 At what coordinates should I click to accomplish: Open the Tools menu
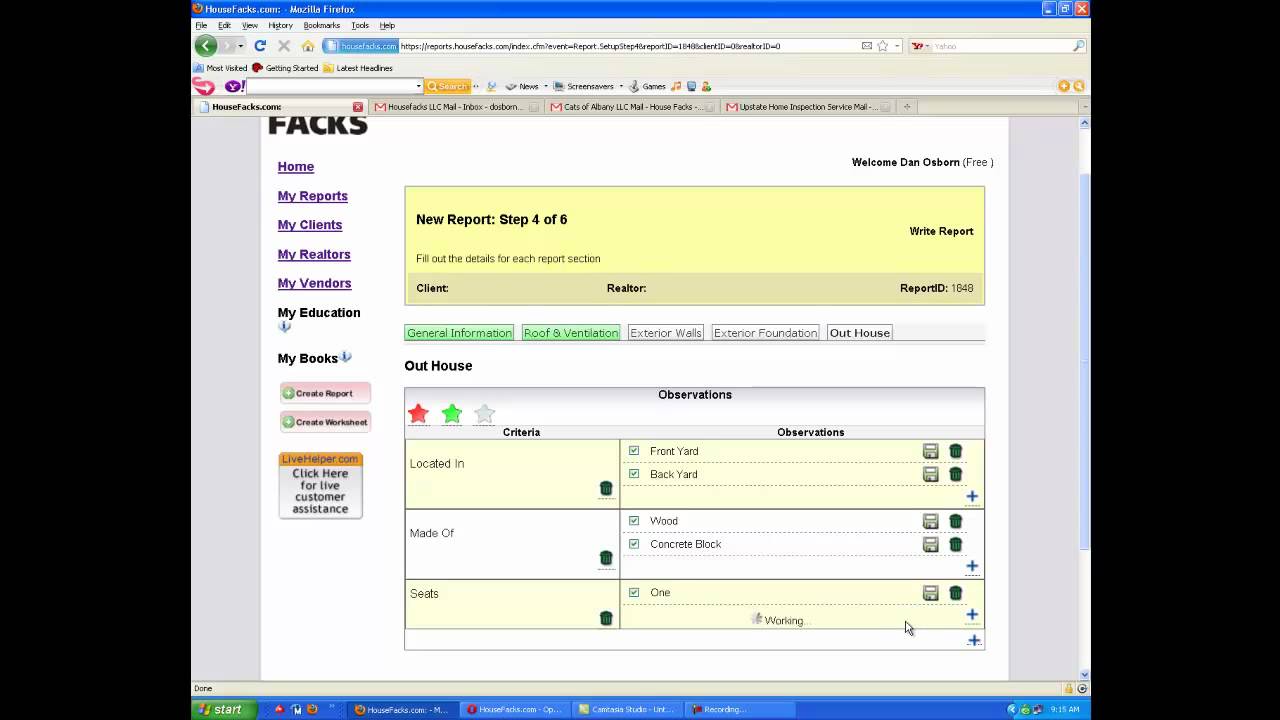pos(360,25)
